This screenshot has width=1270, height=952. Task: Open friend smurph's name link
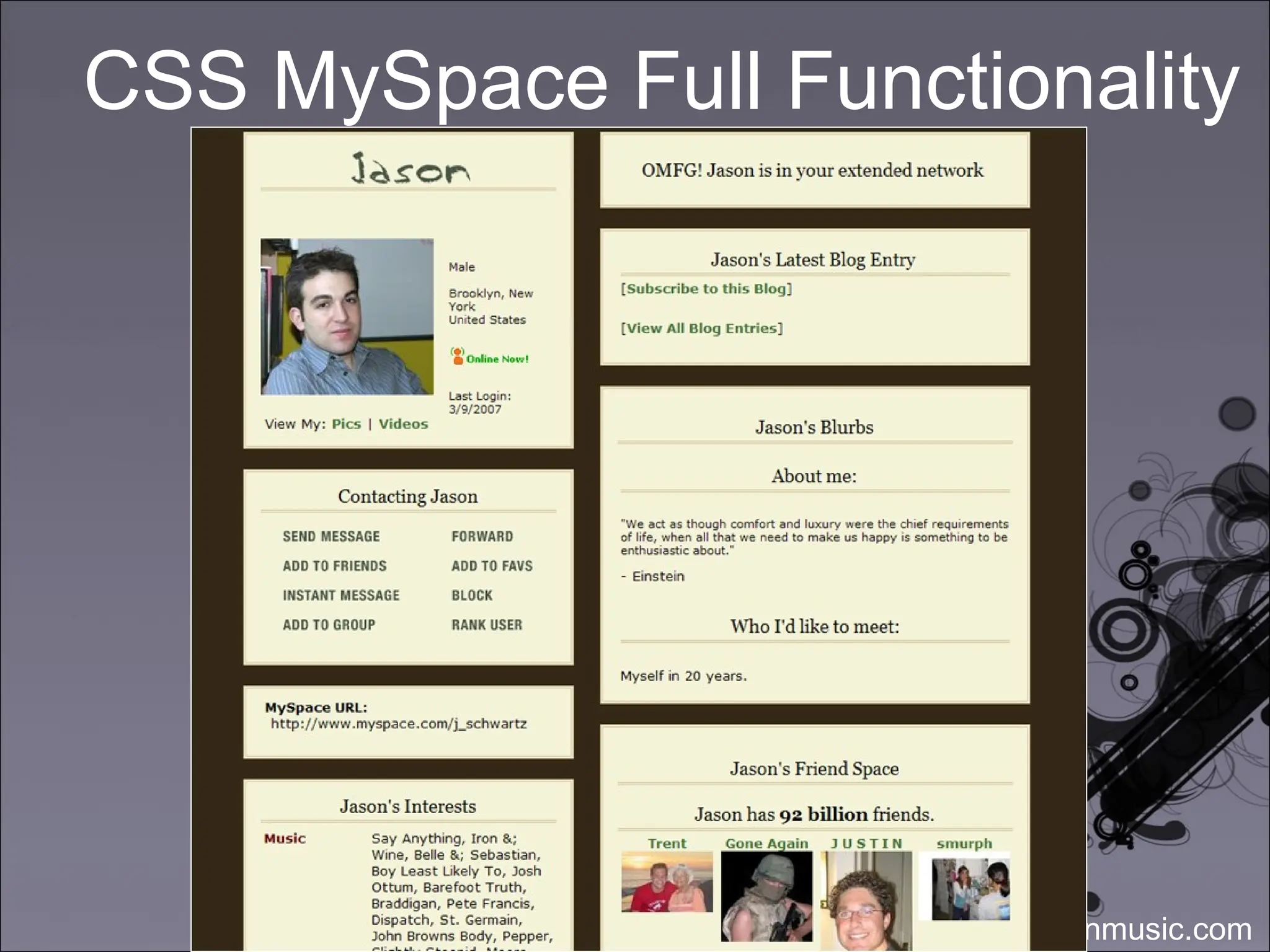tap(964, 844)
